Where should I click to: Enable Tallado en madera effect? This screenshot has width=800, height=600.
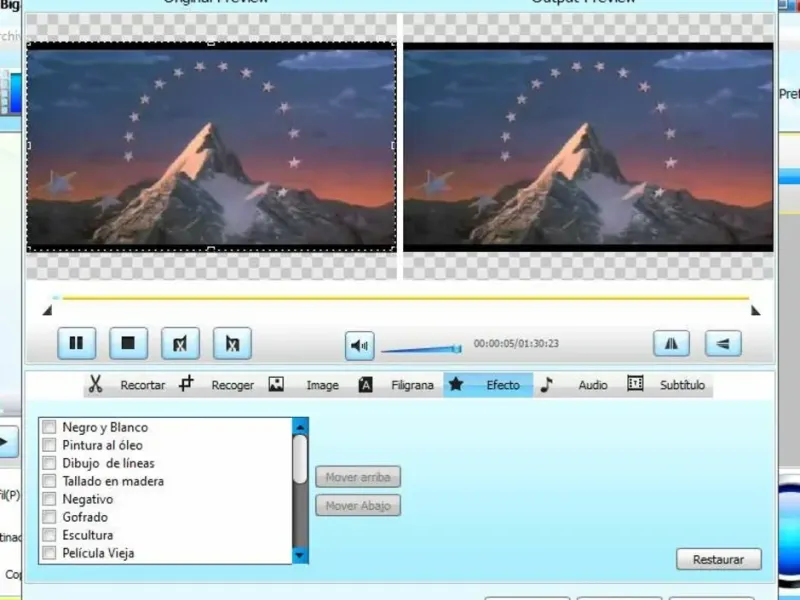49,481
